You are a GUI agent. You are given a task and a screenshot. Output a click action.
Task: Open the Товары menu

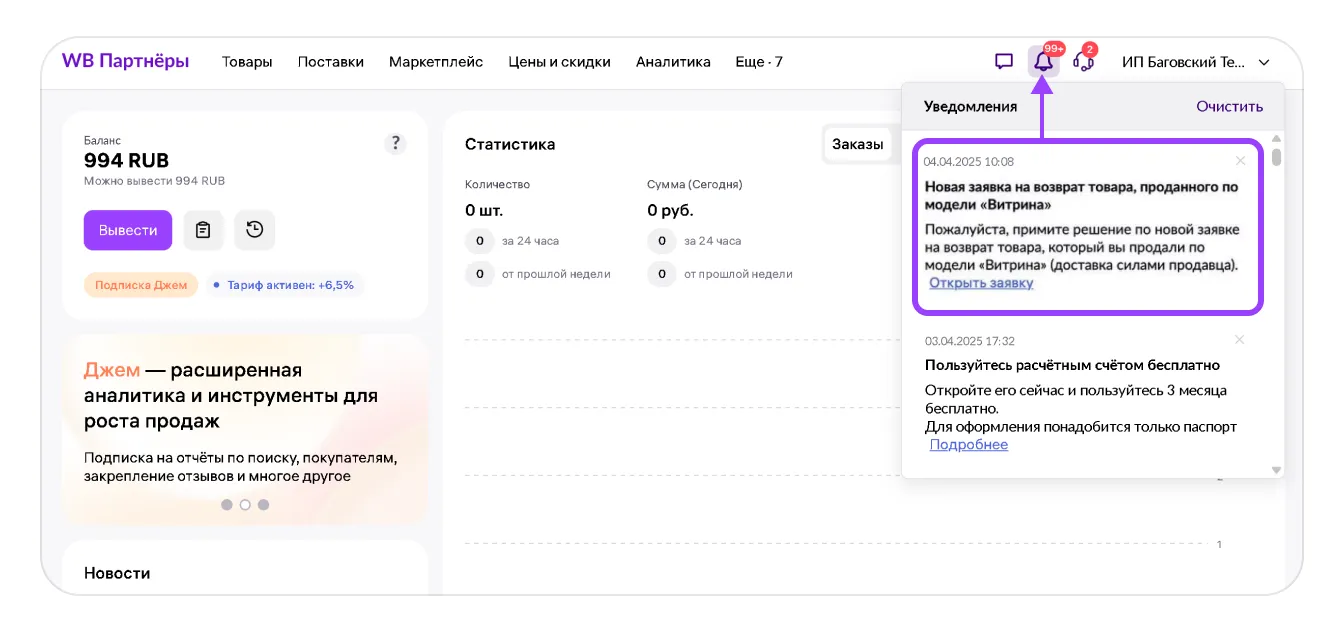point(247,62)
